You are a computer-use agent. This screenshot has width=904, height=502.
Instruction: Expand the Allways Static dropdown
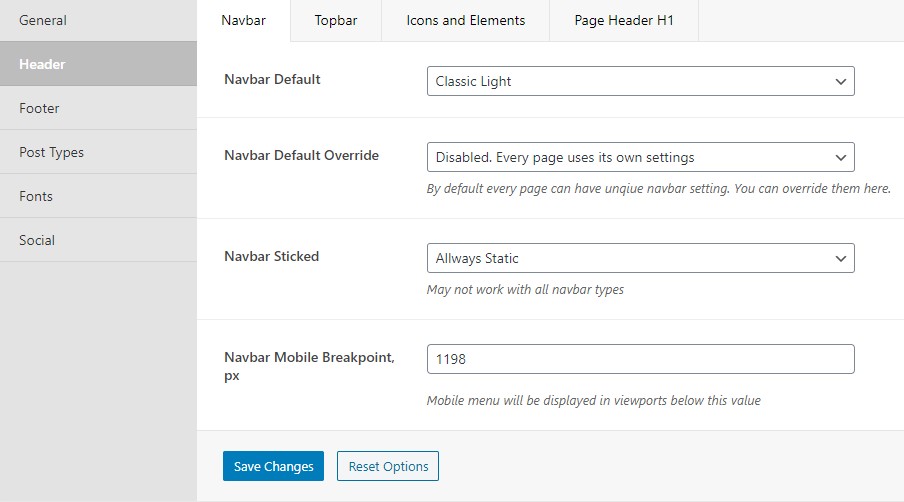pos(641,258)
